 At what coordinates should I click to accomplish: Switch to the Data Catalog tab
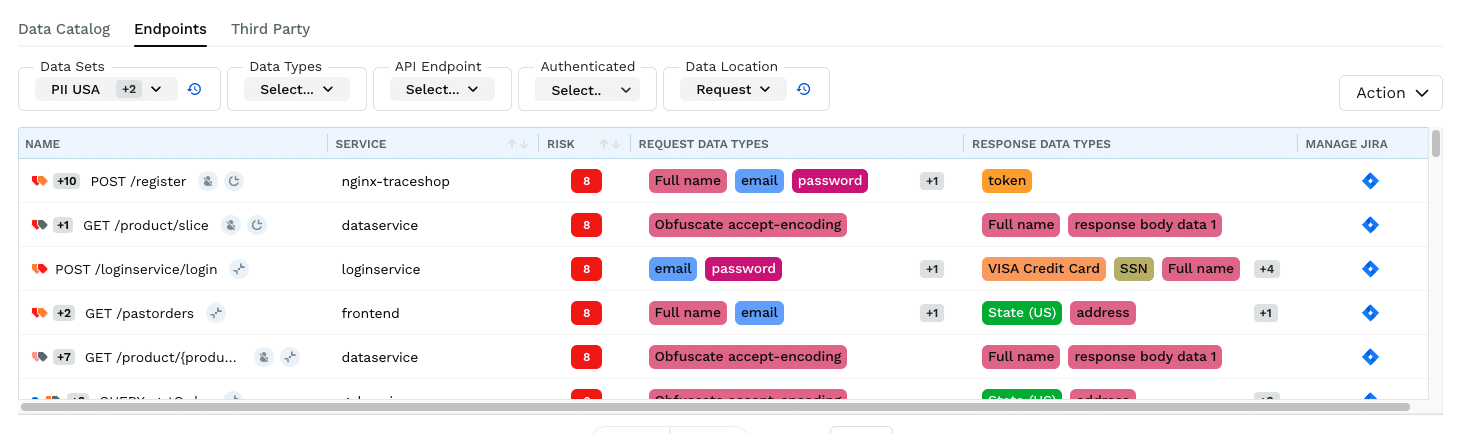tap(64, 29)
